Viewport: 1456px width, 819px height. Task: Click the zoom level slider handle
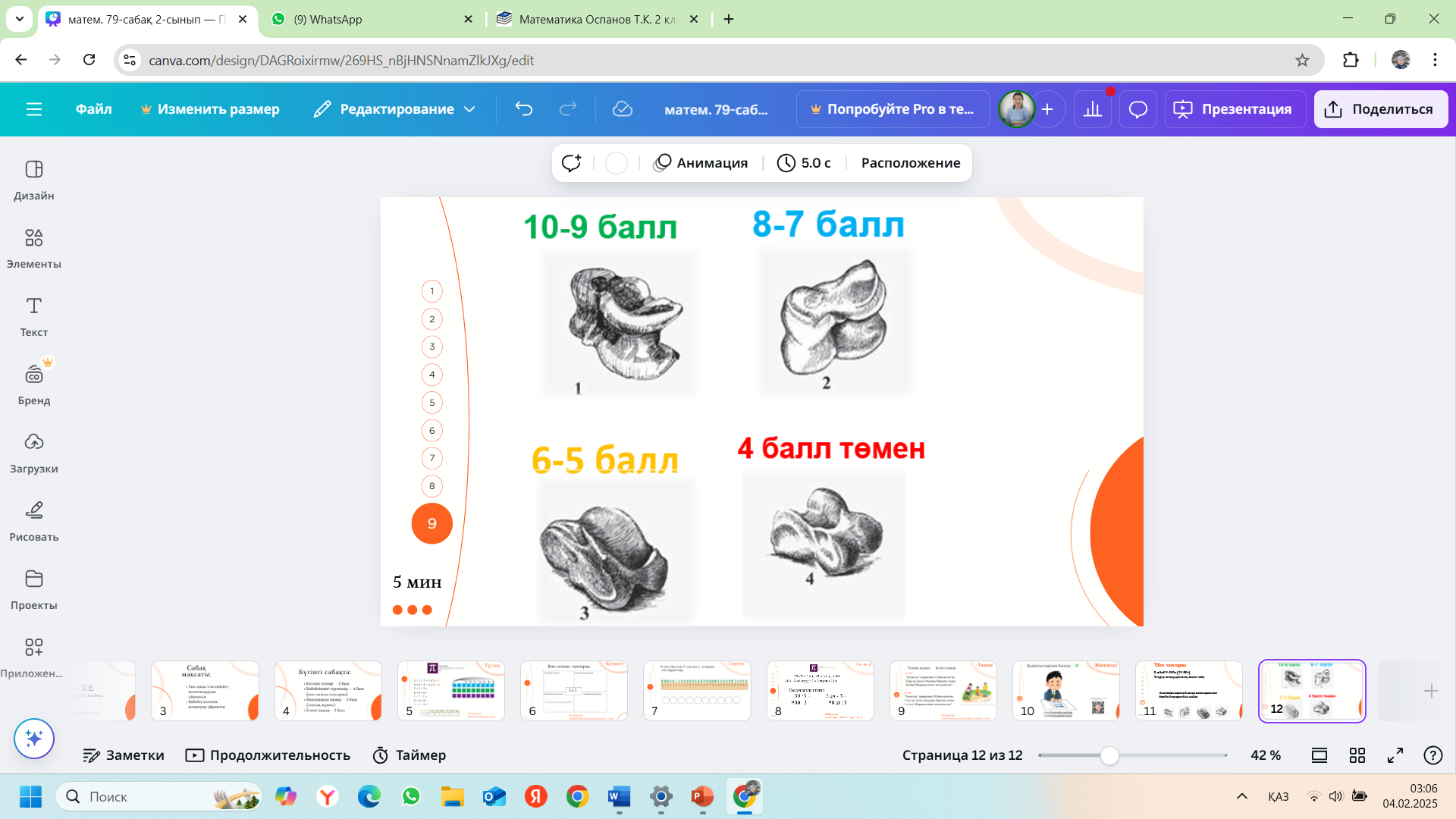pos(1109,755)
